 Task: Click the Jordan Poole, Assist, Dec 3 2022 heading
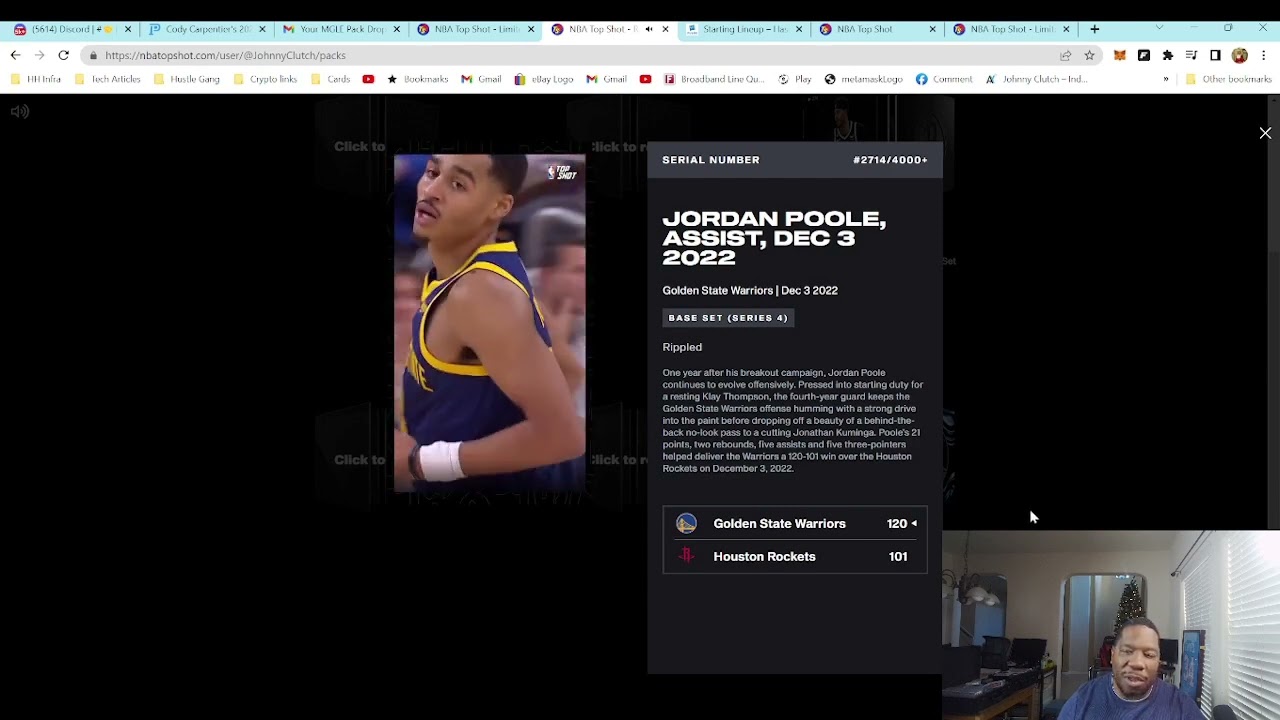point(774,238)
